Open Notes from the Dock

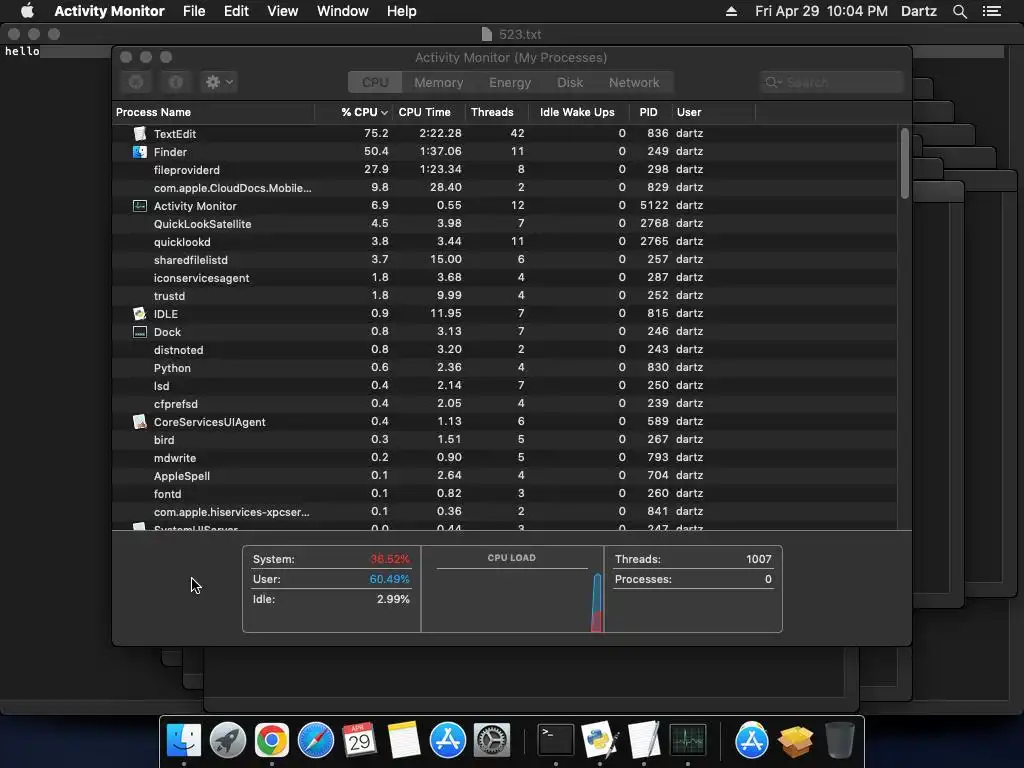[404, 740]
